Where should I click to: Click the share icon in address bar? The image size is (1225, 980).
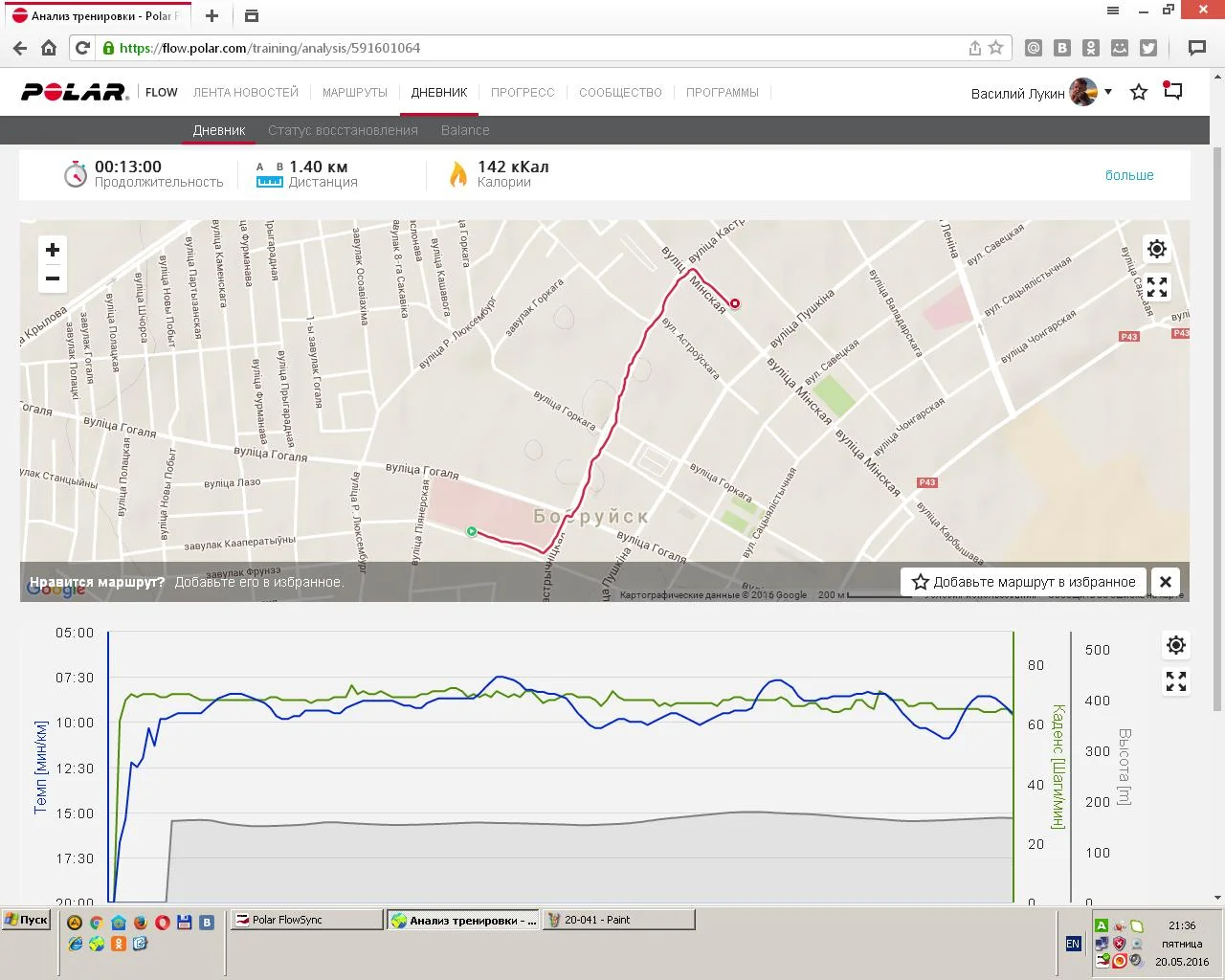974,48
